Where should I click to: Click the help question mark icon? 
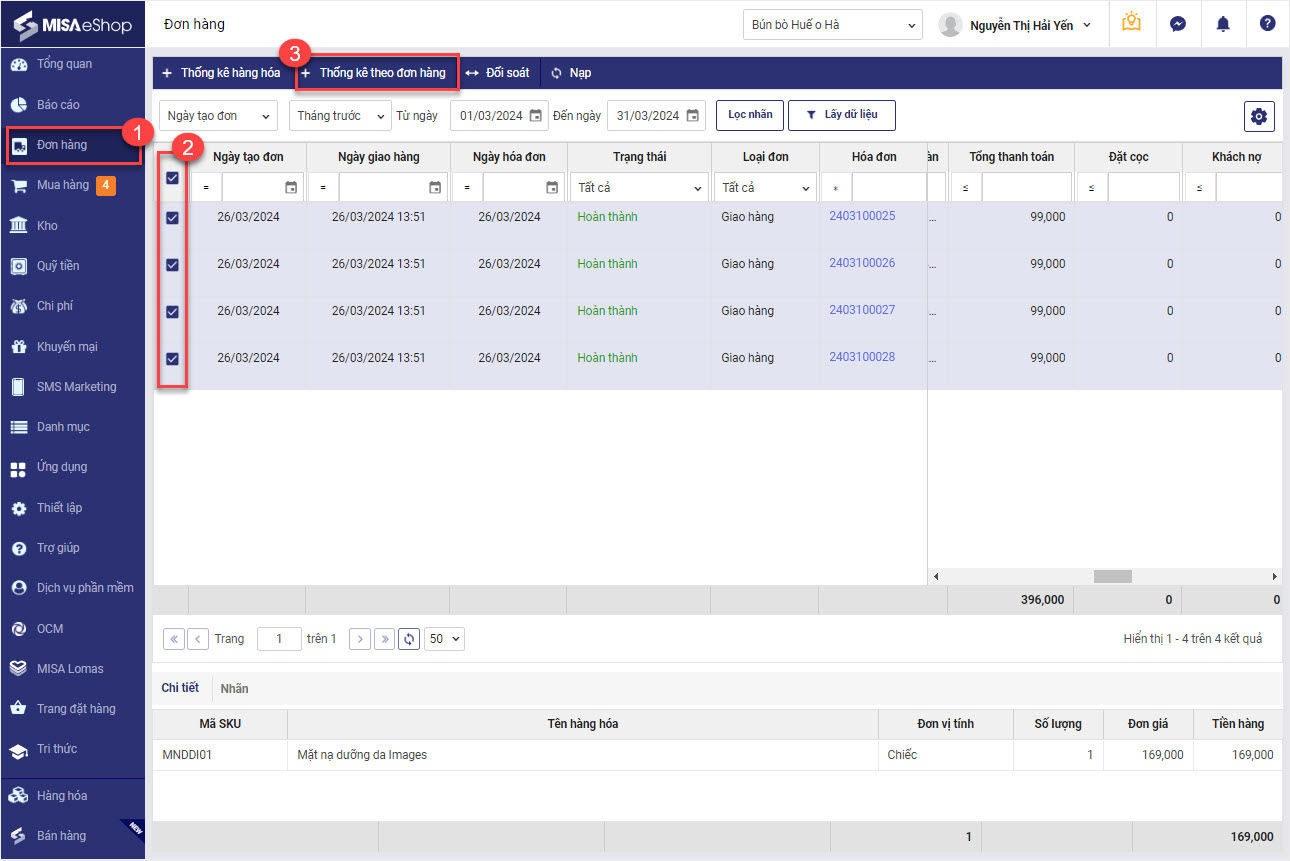pos(1267,24)
